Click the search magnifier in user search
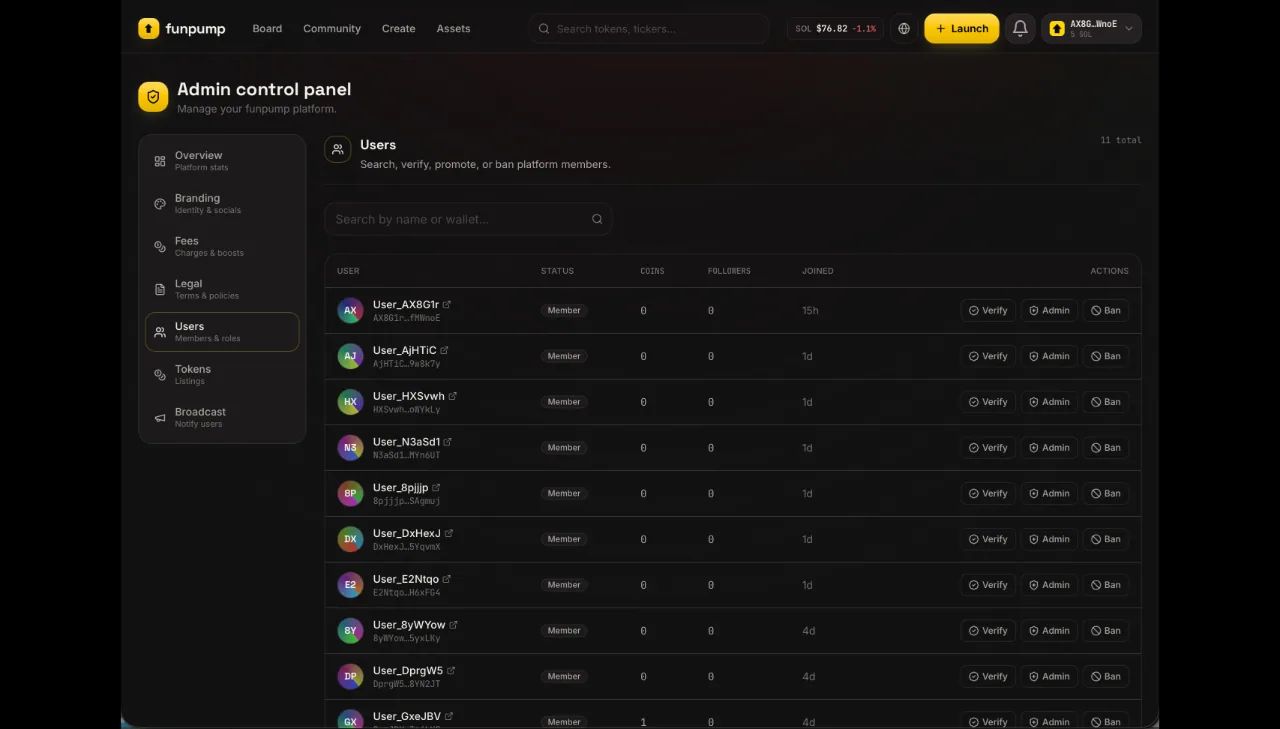 597,219
